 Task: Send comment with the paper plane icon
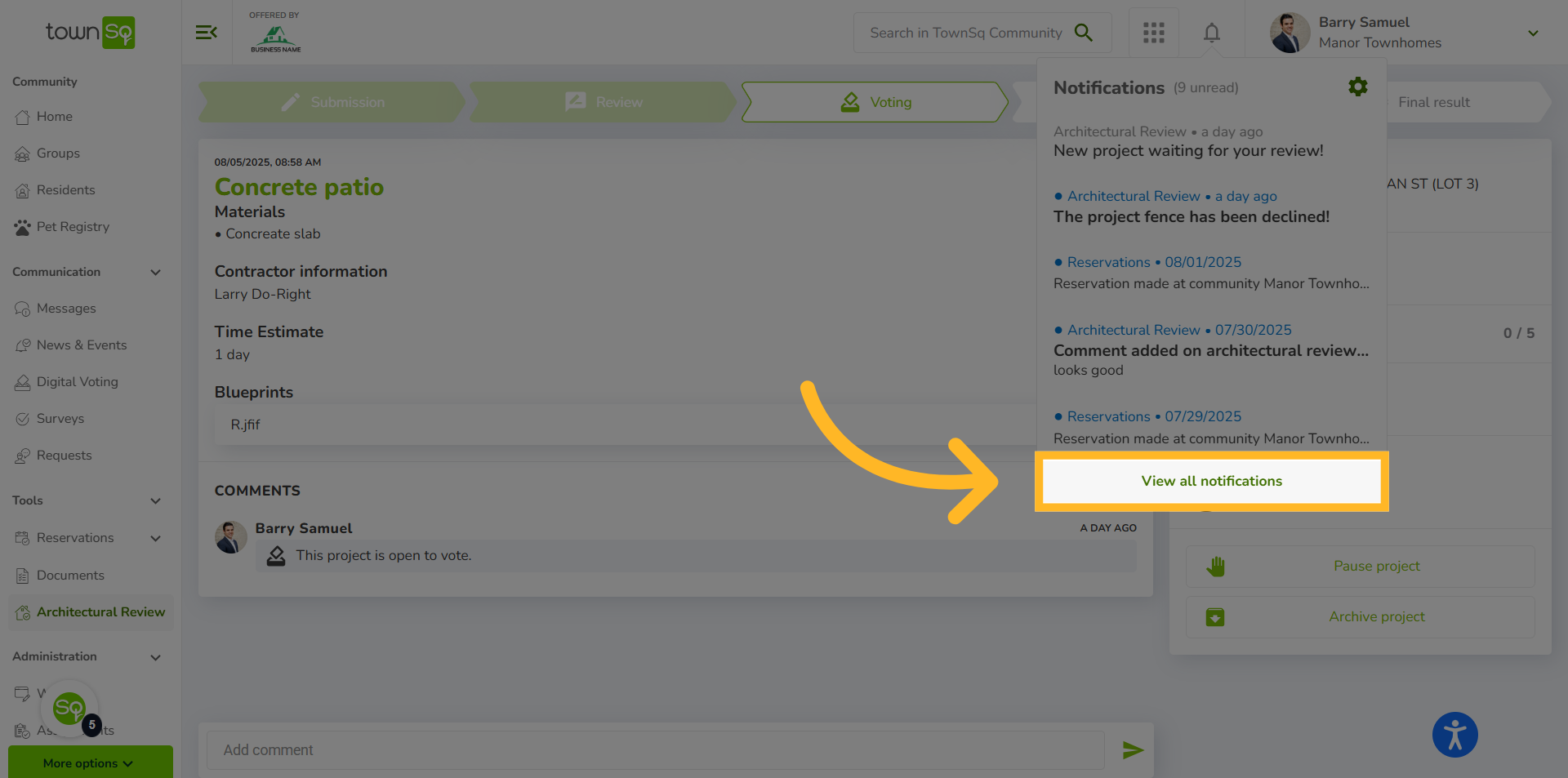pyautogui.click(x=1132, y=750)
